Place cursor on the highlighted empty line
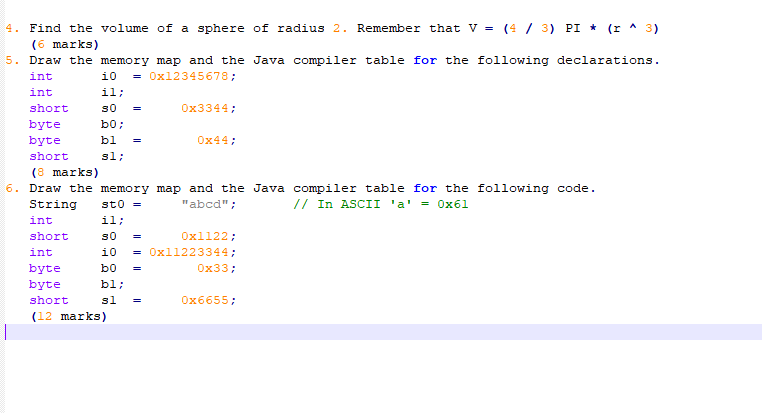The width and height of the screenshot is (762, 413). [x=383, y=332]
